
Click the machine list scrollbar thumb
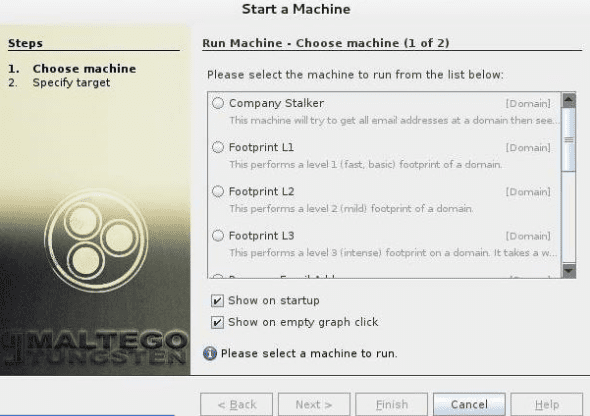point(569,140)
